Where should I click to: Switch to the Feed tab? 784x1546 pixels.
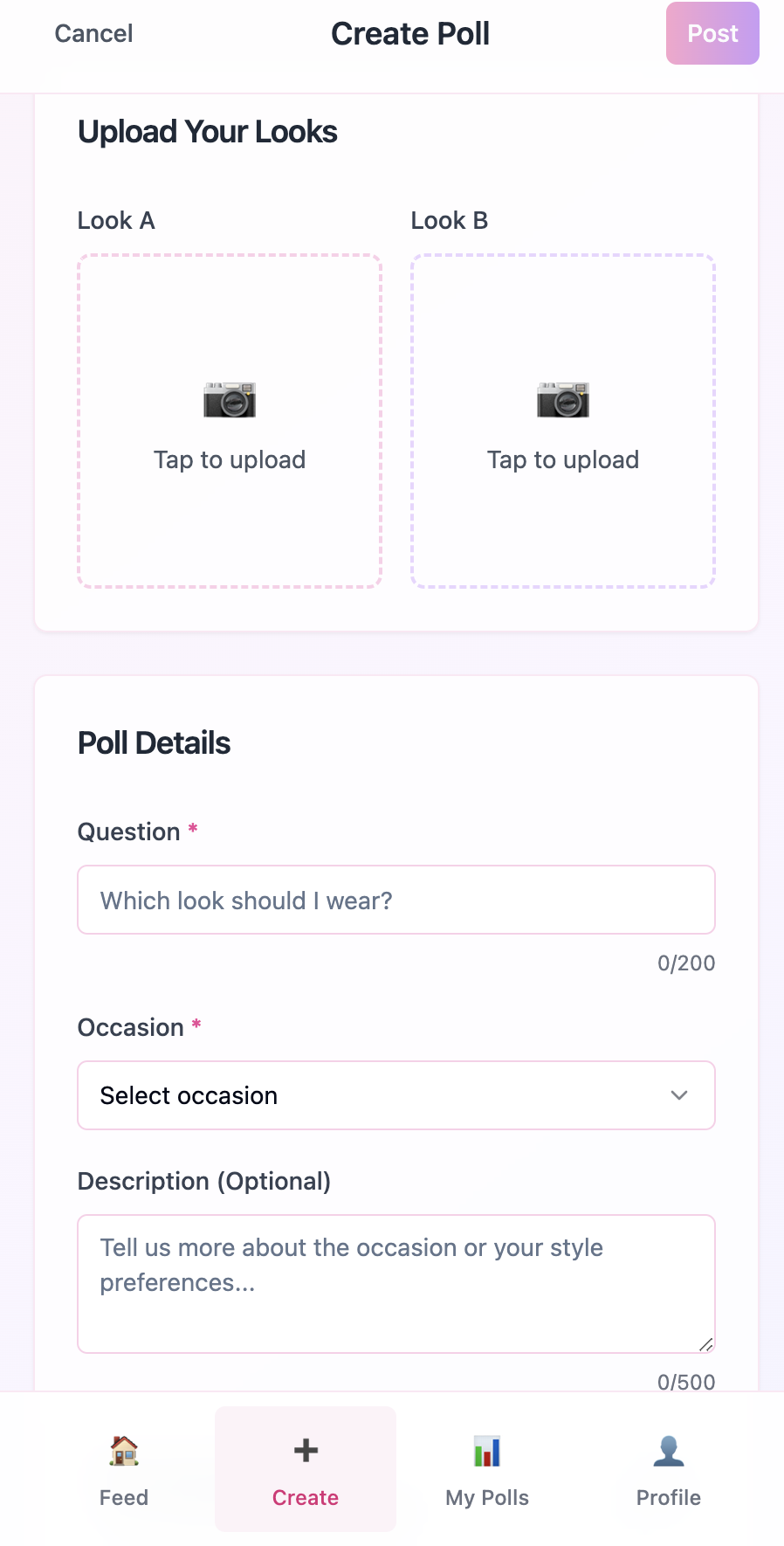124,1469
